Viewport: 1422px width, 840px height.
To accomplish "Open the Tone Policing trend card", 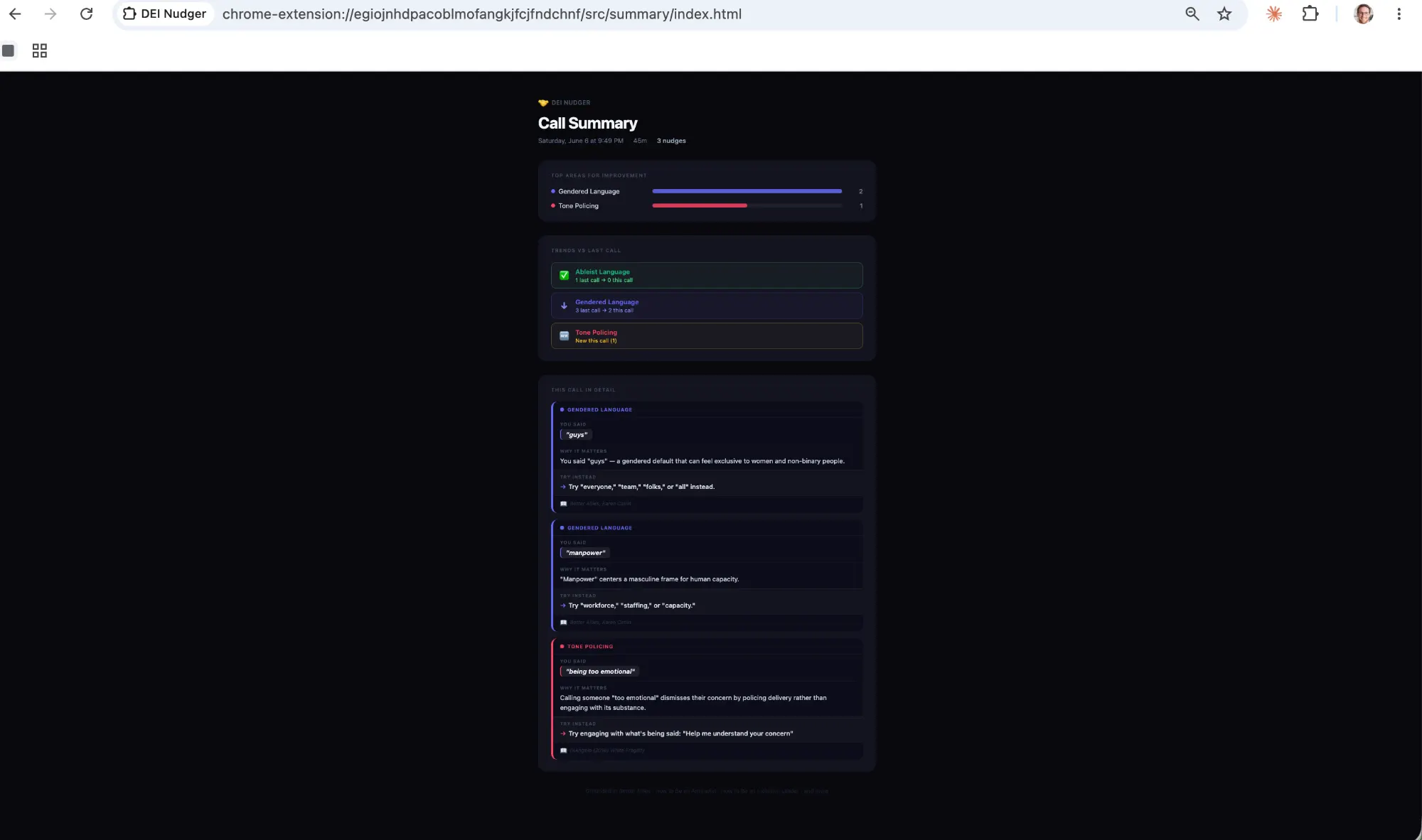I will (707, 336).
